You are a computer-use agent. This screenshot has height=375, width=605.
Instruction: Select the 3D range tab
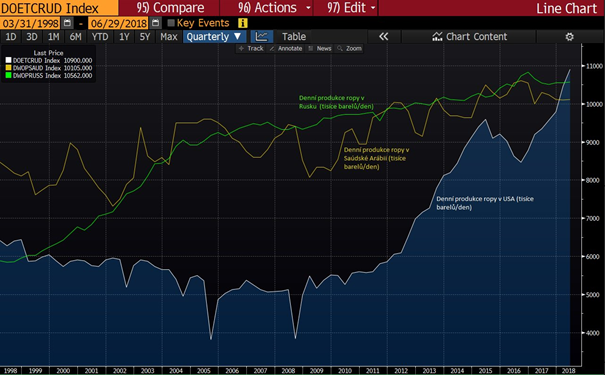point(32,37)
